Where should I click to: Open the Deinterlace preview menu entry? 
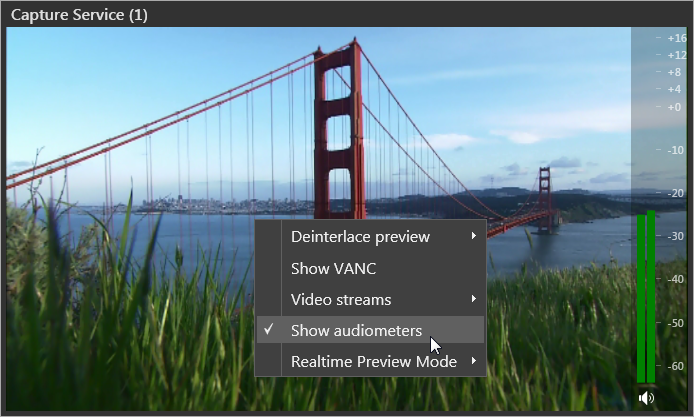pos(371,236)
